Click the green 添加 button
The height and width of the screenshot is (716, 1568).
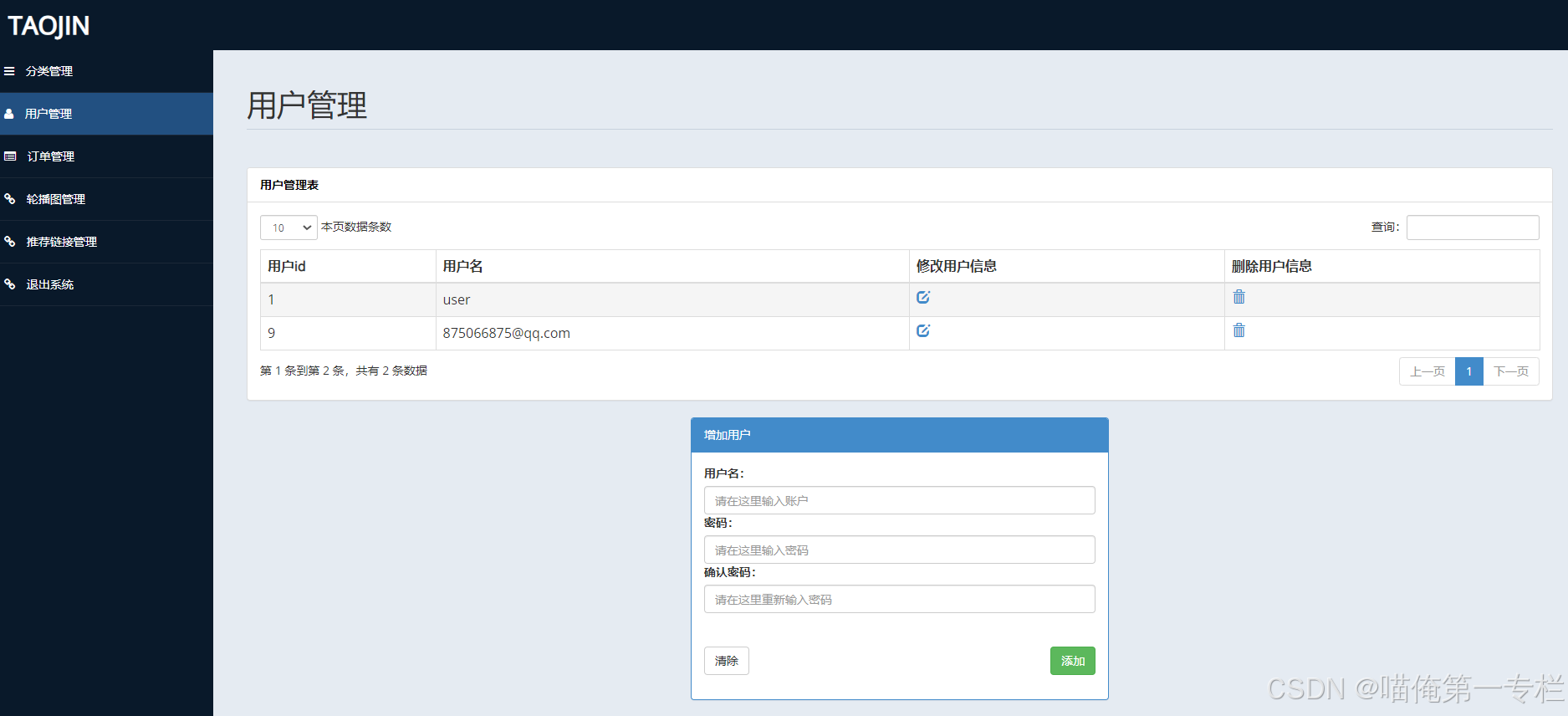[1073, 661]
